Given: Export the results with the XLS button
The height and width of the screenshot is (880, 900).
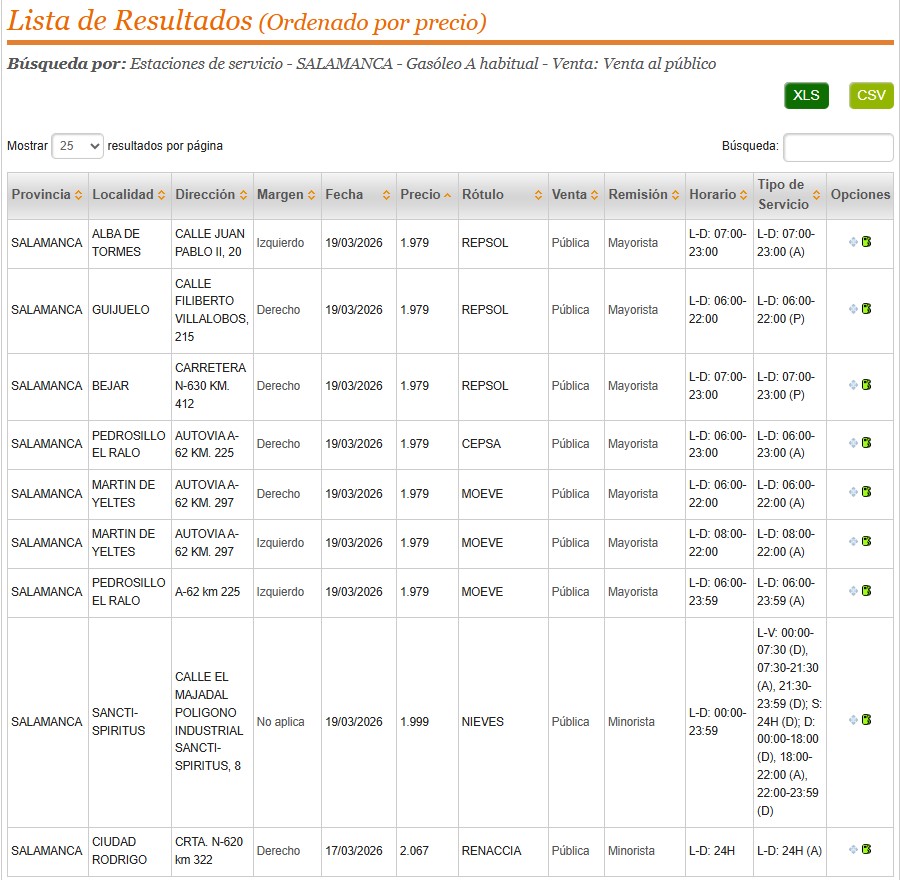Looking at the screenshot, I should click(x=806, y=96).
